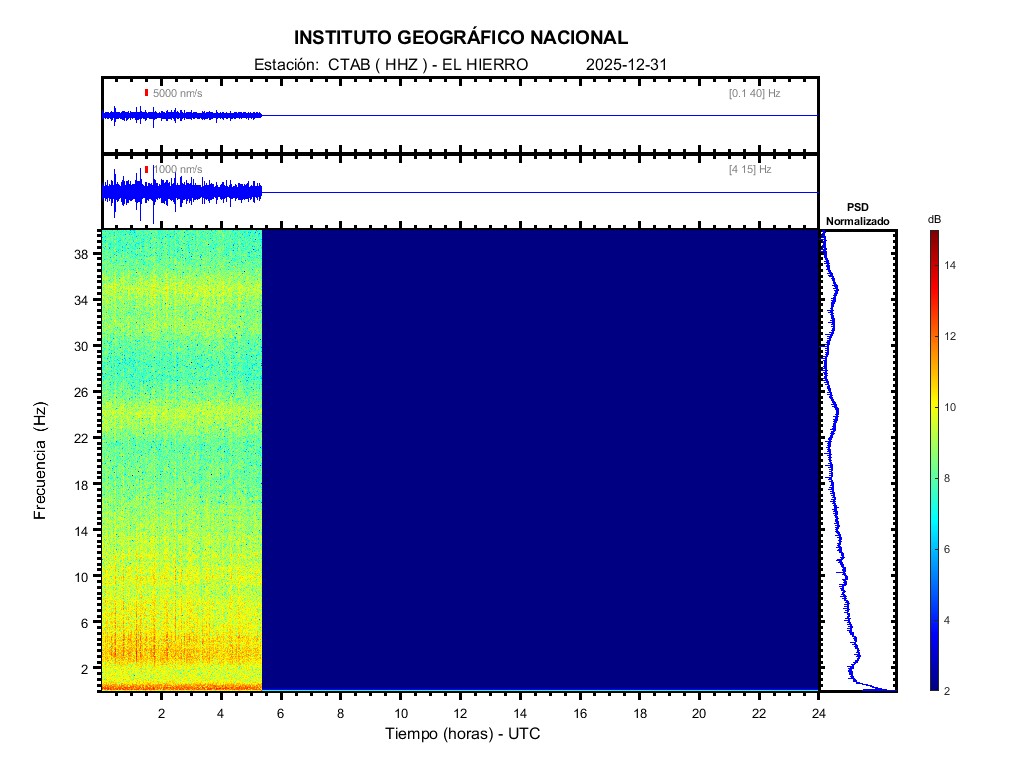Image resolution: width=1024 pixels, height=768 pixels.
Task: Click the 12 hour tick on the time axis
Action: coord(460,713)
